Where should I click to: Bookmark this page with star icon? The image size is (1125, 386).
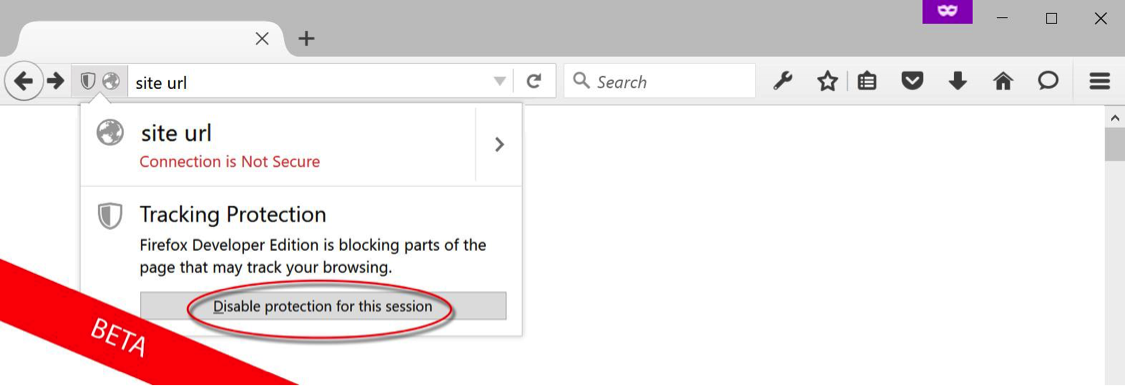pyautogui.click(x=827, y=81)
